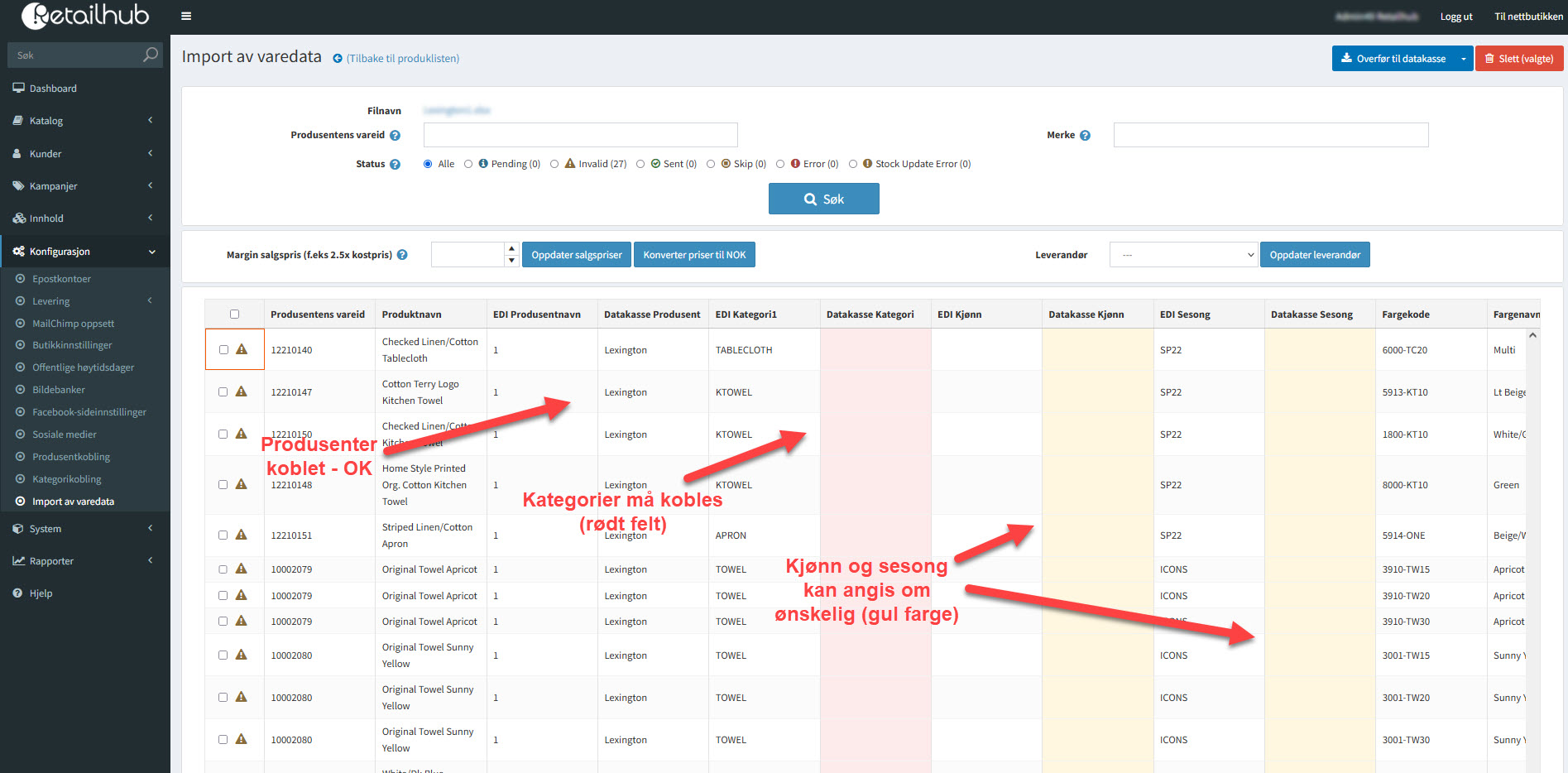Tick the select-all checkbox in table header
This screenshot has height=773, width=1568.
(x=234, y=314)
